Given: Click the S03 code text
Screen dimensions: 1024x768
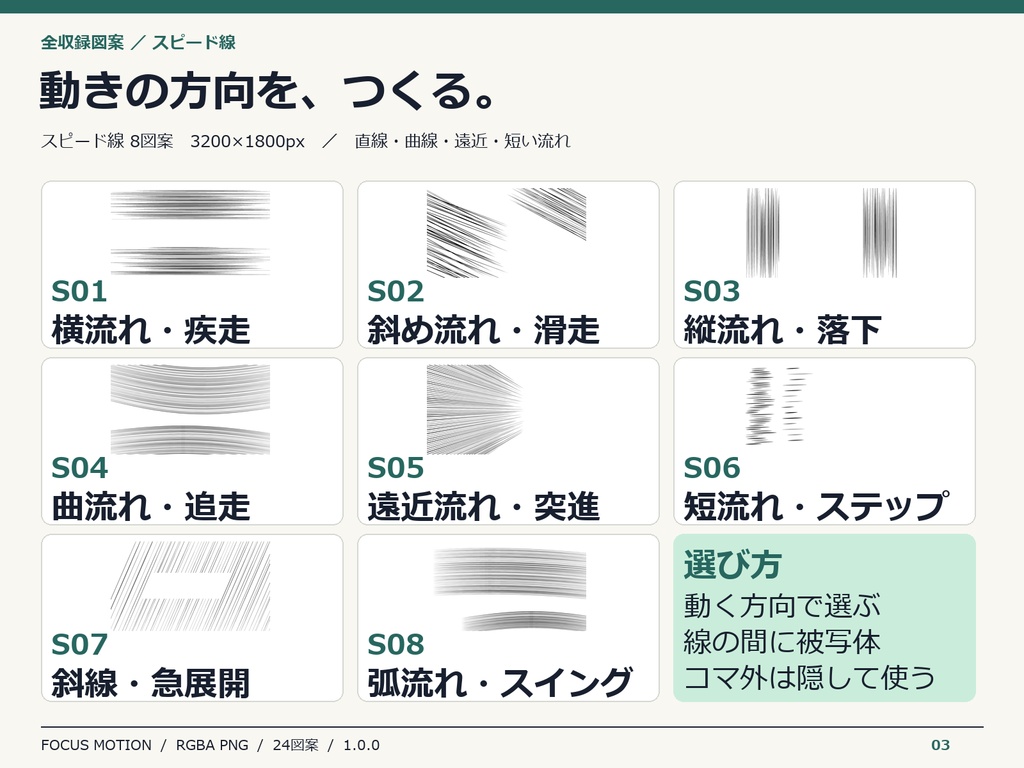Looking at the screenshot, I should point(711,291).
